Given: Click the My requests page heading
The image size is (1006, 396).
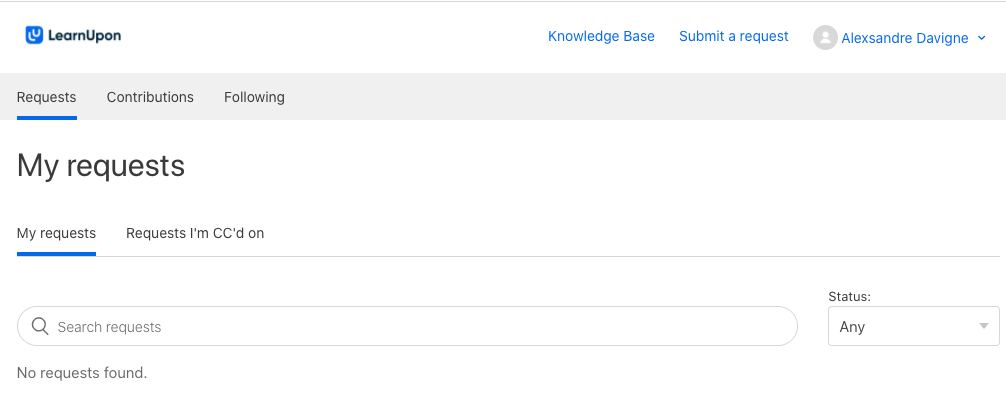Looking at the screenshot, I should point(101,166).
